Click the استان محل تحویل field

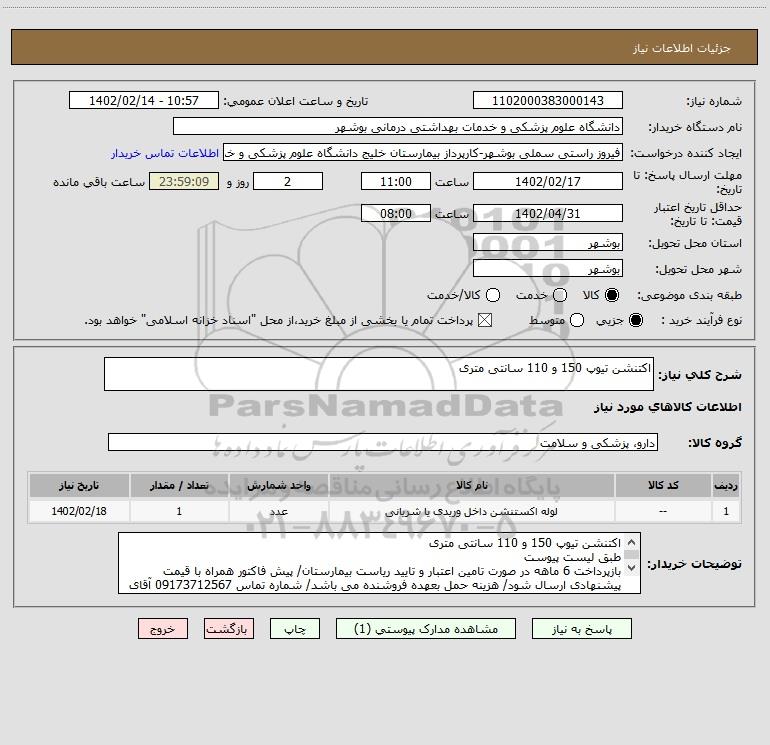[548, 243]
